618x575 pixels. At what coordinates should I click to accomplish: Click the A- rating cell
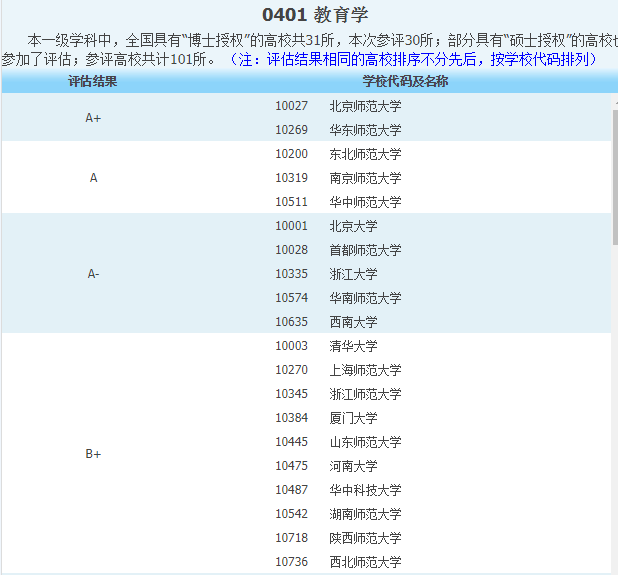click(x=93, y=274)
